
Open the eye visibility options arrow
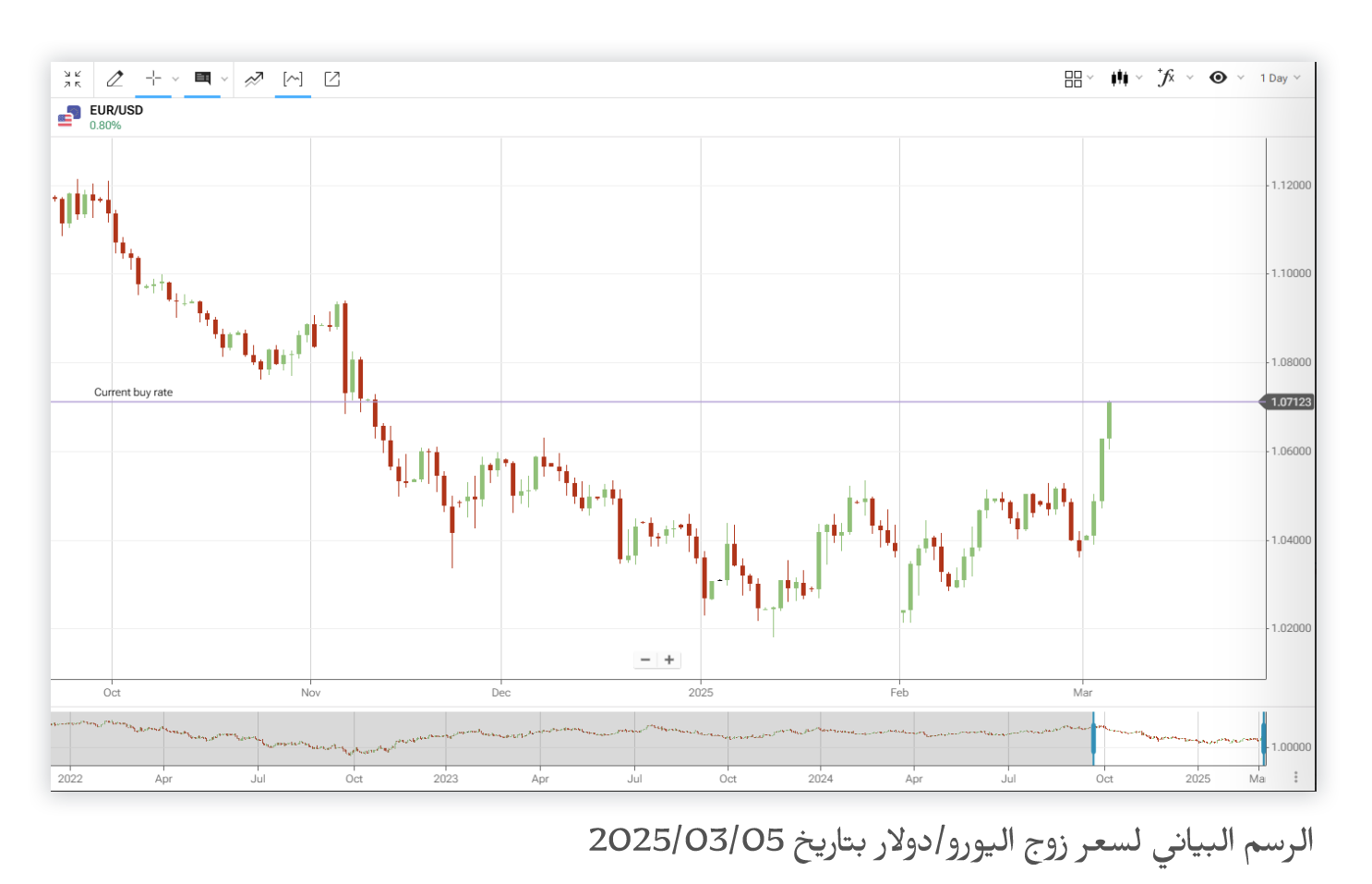(1241, 79)
